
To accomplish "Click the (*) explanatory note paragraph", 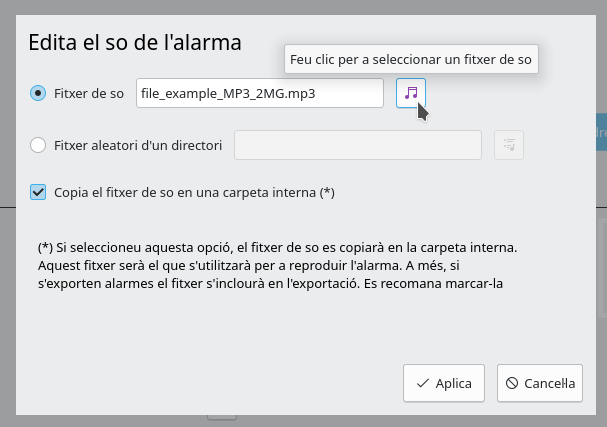I will 270,264.
